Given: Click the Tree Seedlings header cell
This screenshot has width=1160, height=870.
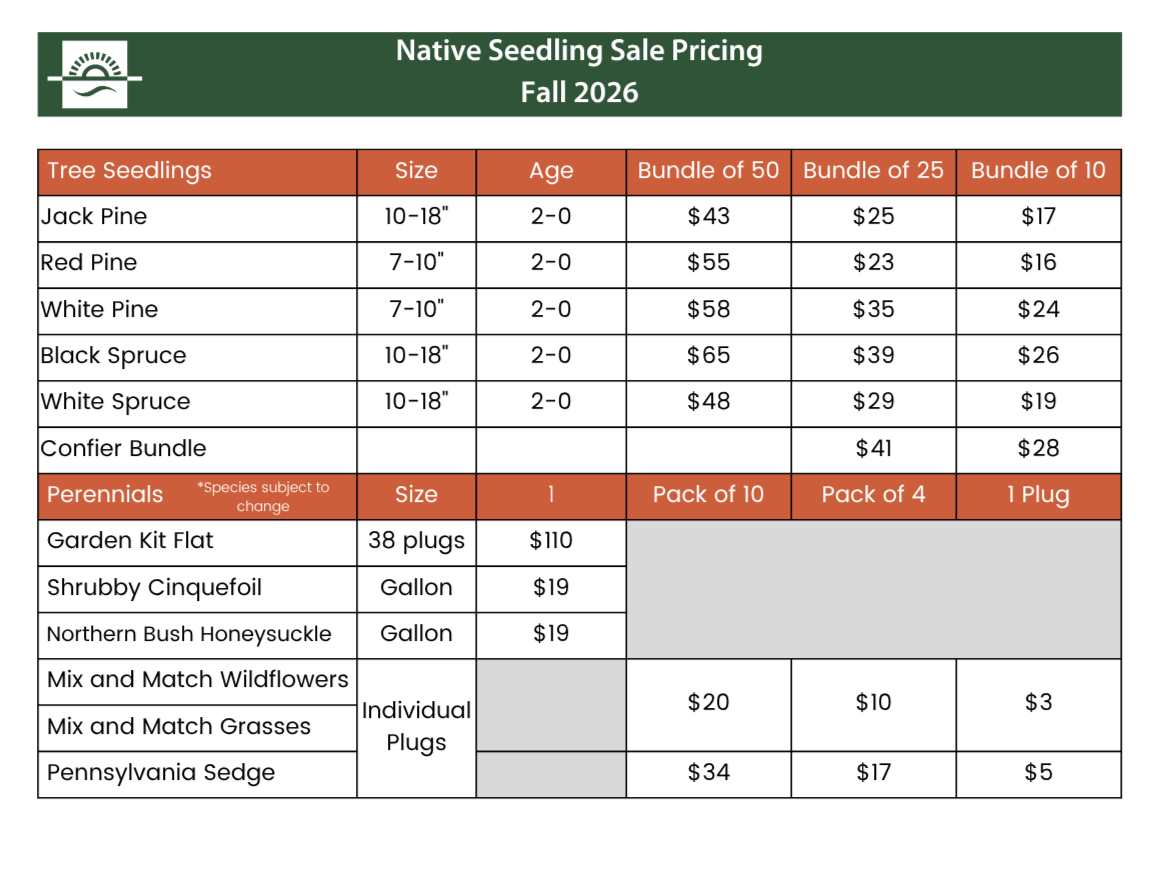Looking at the screenshot, I should (198, 172).
